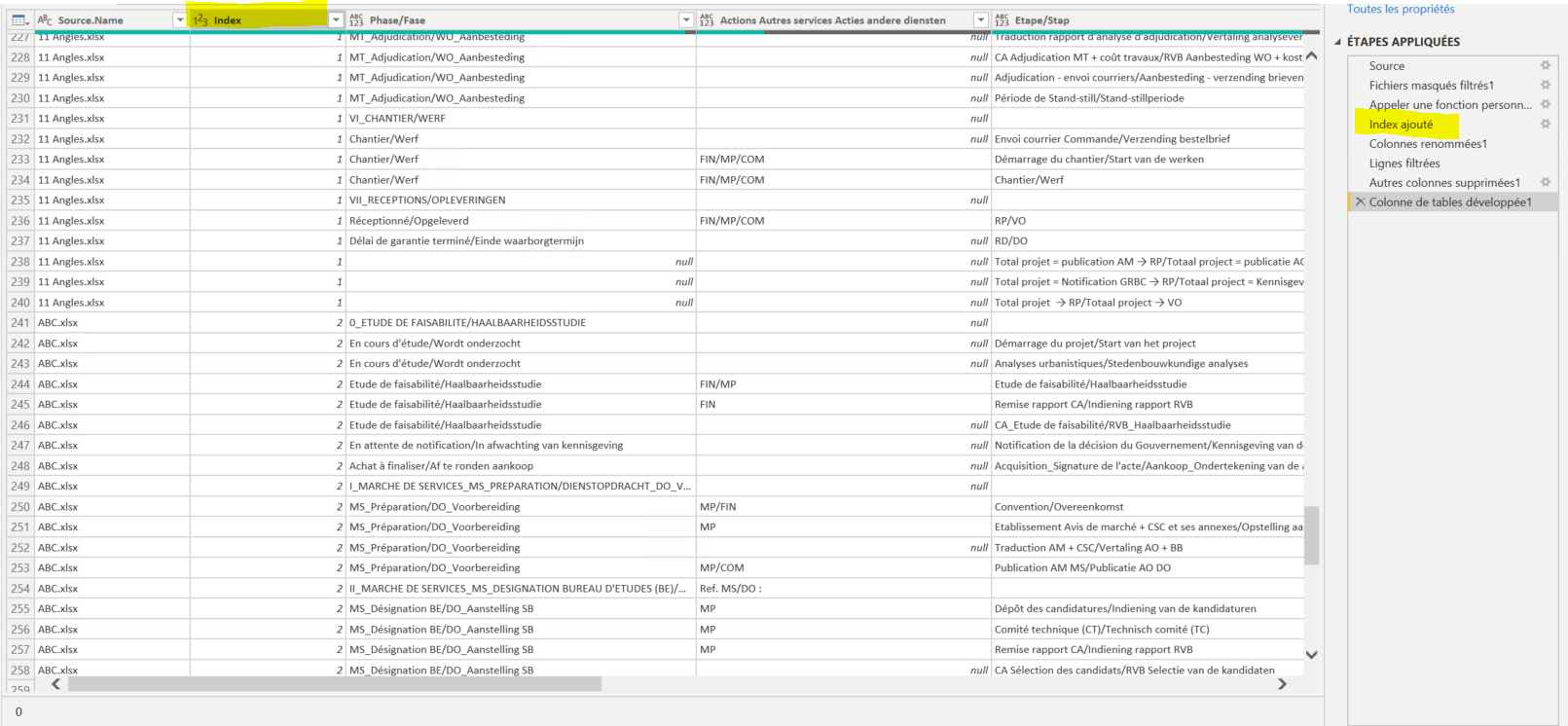Select the Index ajouté step

[x=1401, y=125]
